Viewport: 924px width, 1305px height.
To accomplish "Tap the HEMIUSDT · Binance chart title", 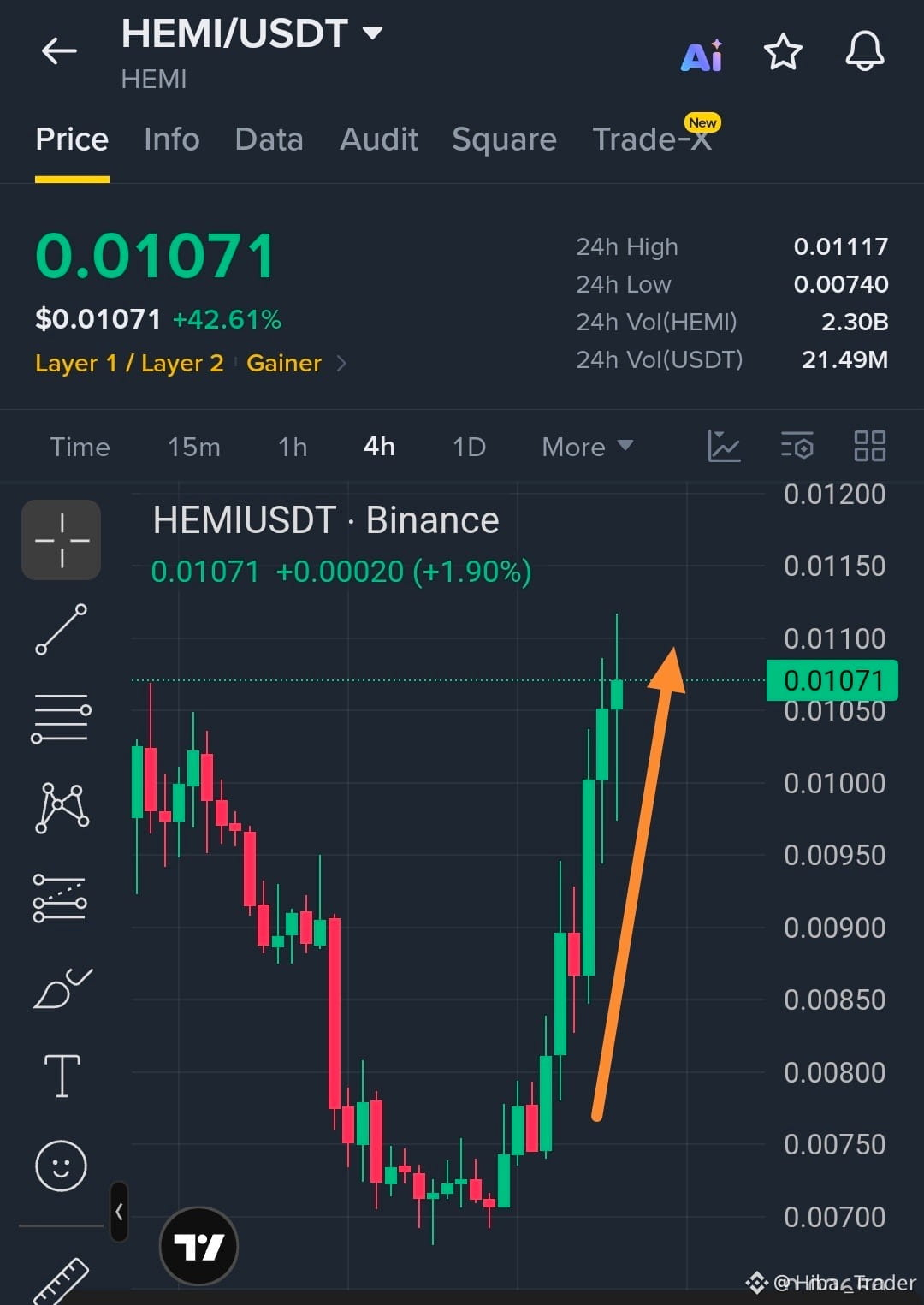I will pyautogui.click(x=326, y=520).
